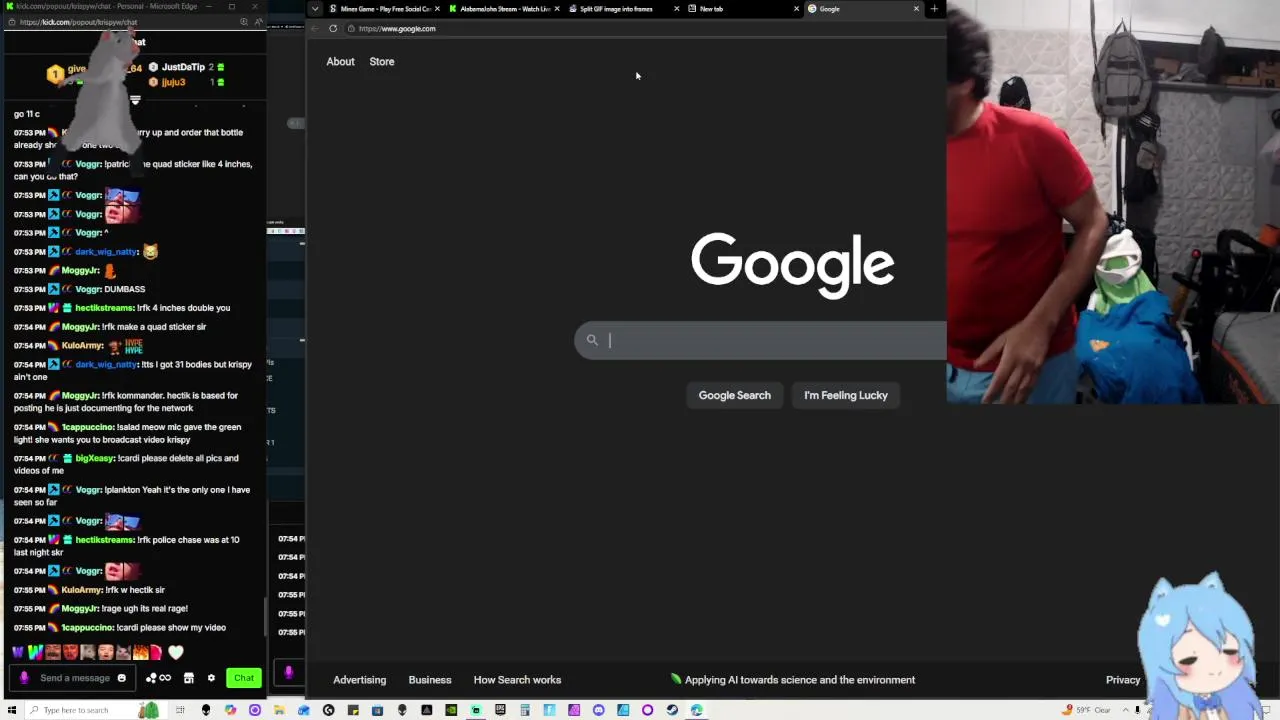Screen dimensions: 1280x720
Task: Click gifter name JustDaTip in leaderboard
Action: (x=183, y=67)
